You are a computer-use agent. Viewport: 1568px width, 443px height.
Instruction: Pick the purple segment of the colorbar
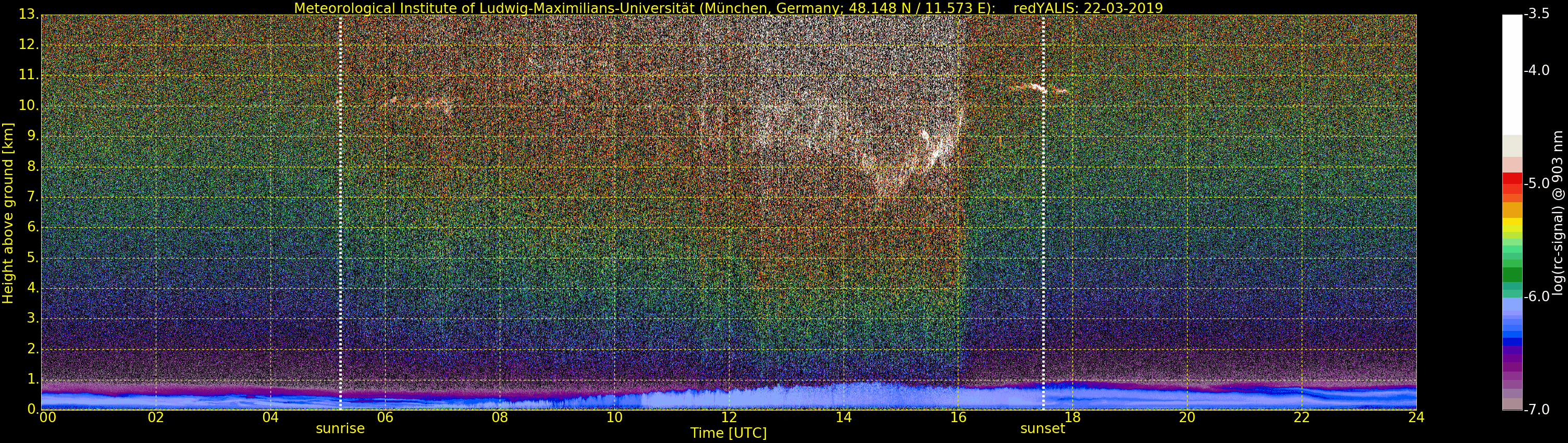[1512, 359]
